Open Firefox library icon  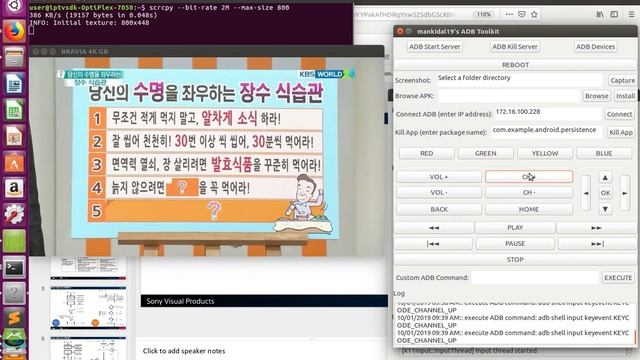click(600, 14)
